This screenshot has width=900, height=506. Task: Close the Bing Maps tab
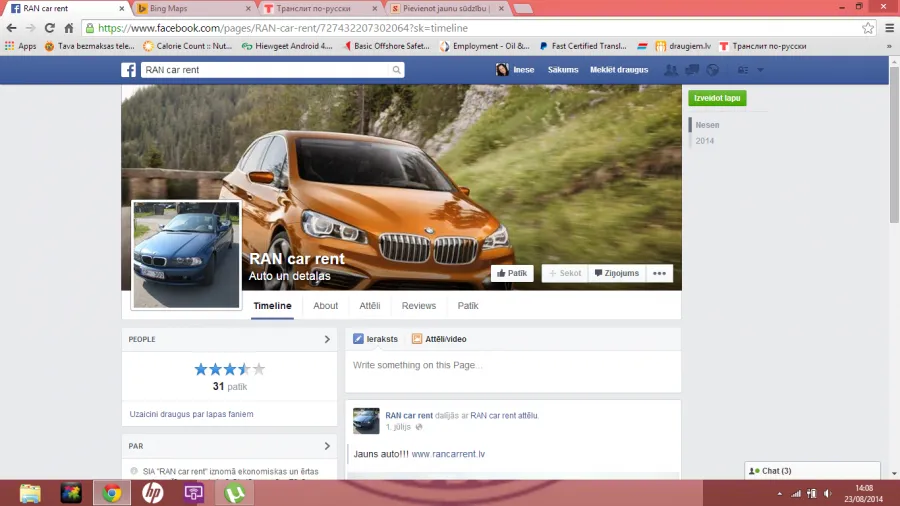(x=248, y=9)
